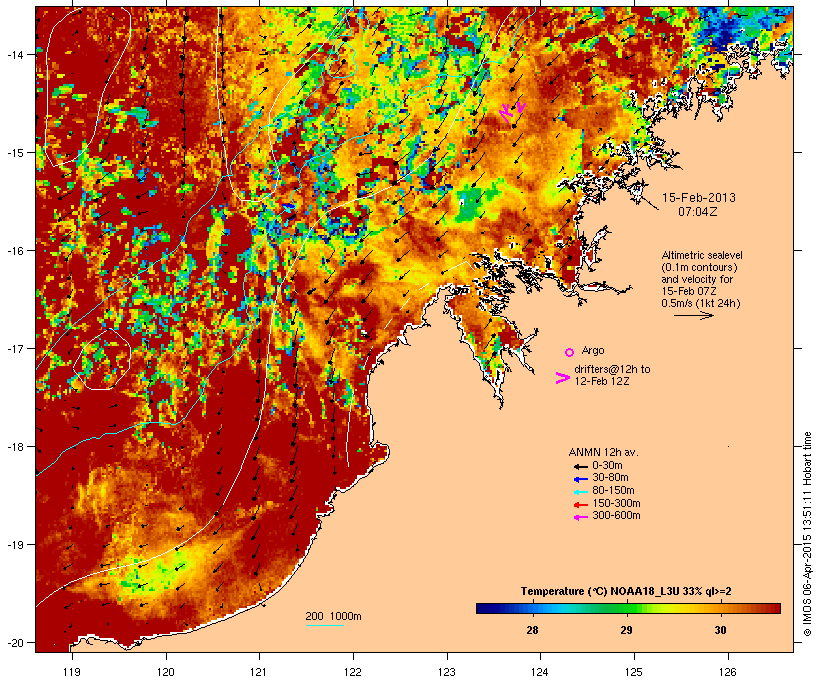
Task: Click the '150-300m' depth label
Action: click(616, 503)
